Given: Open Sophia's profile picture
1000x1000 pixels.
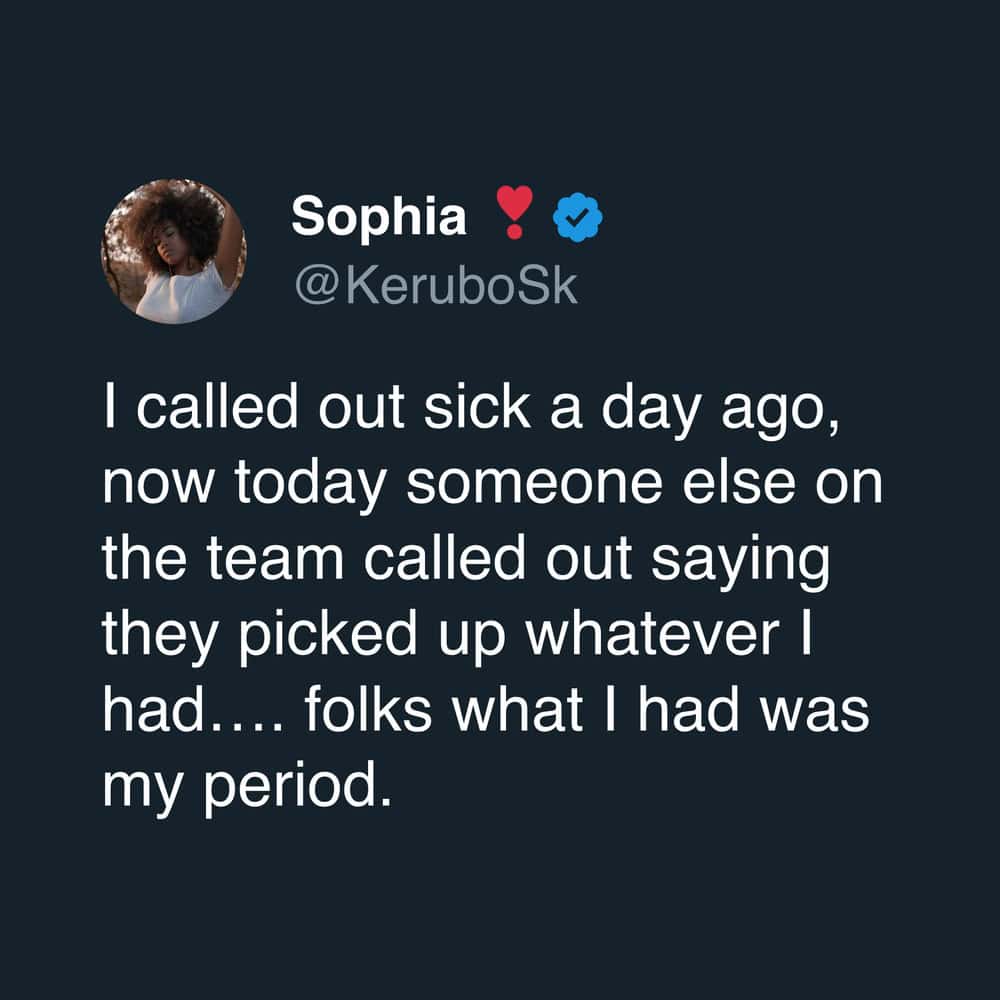Looking at the screenshot, I should click(173, 251).
